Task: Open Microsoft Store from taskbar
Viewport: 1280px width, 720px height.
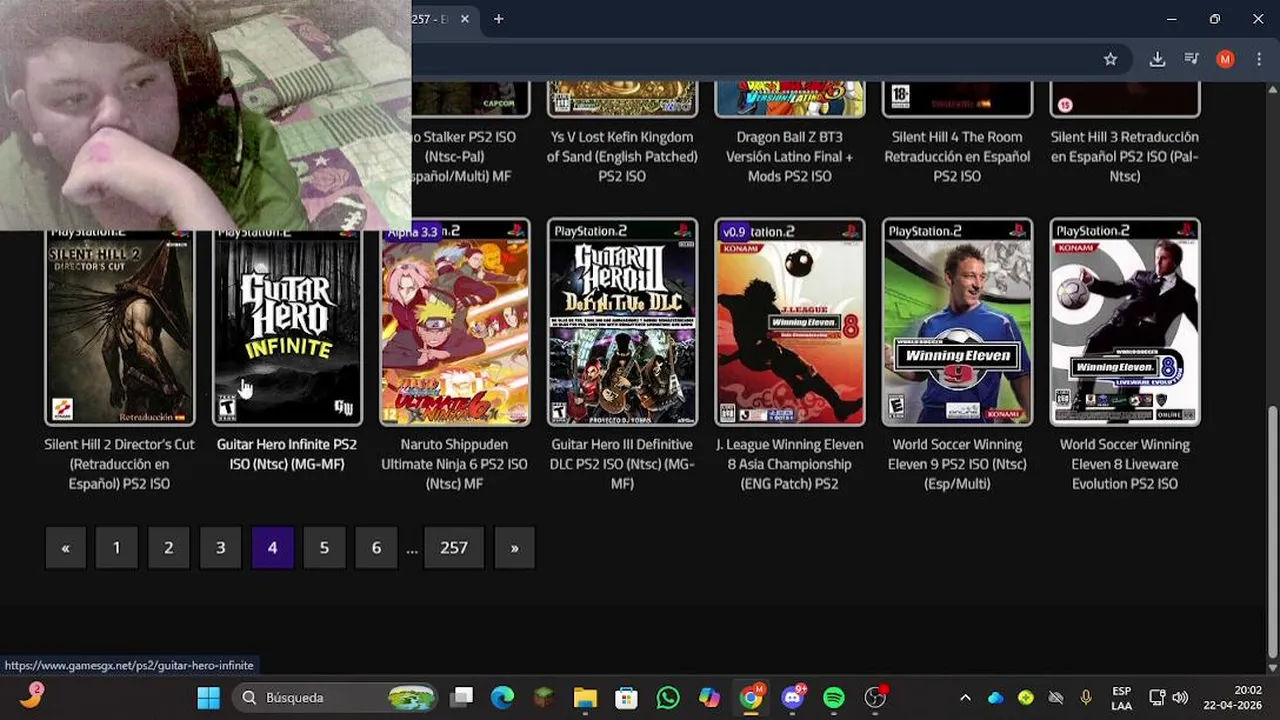Action: click(x=626, y=697)
